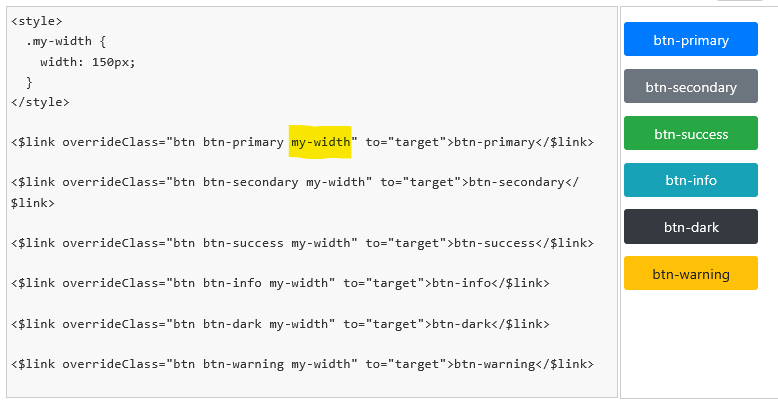Click the btn-primary $link code line
Image resolution: width=778 pixels, height=400 pixels.
pos(302,142)
